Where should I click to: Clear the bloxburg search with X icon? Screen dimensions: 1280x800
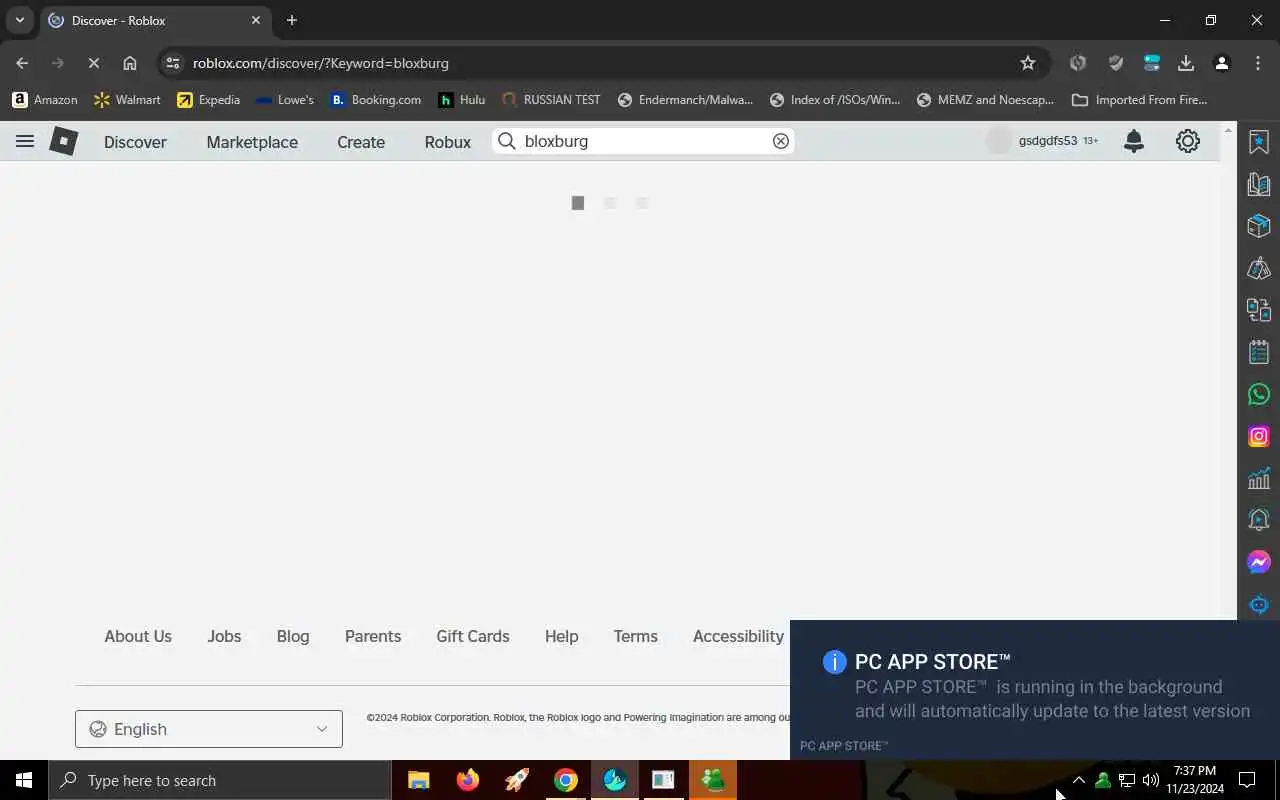click(x=781, y=141)
